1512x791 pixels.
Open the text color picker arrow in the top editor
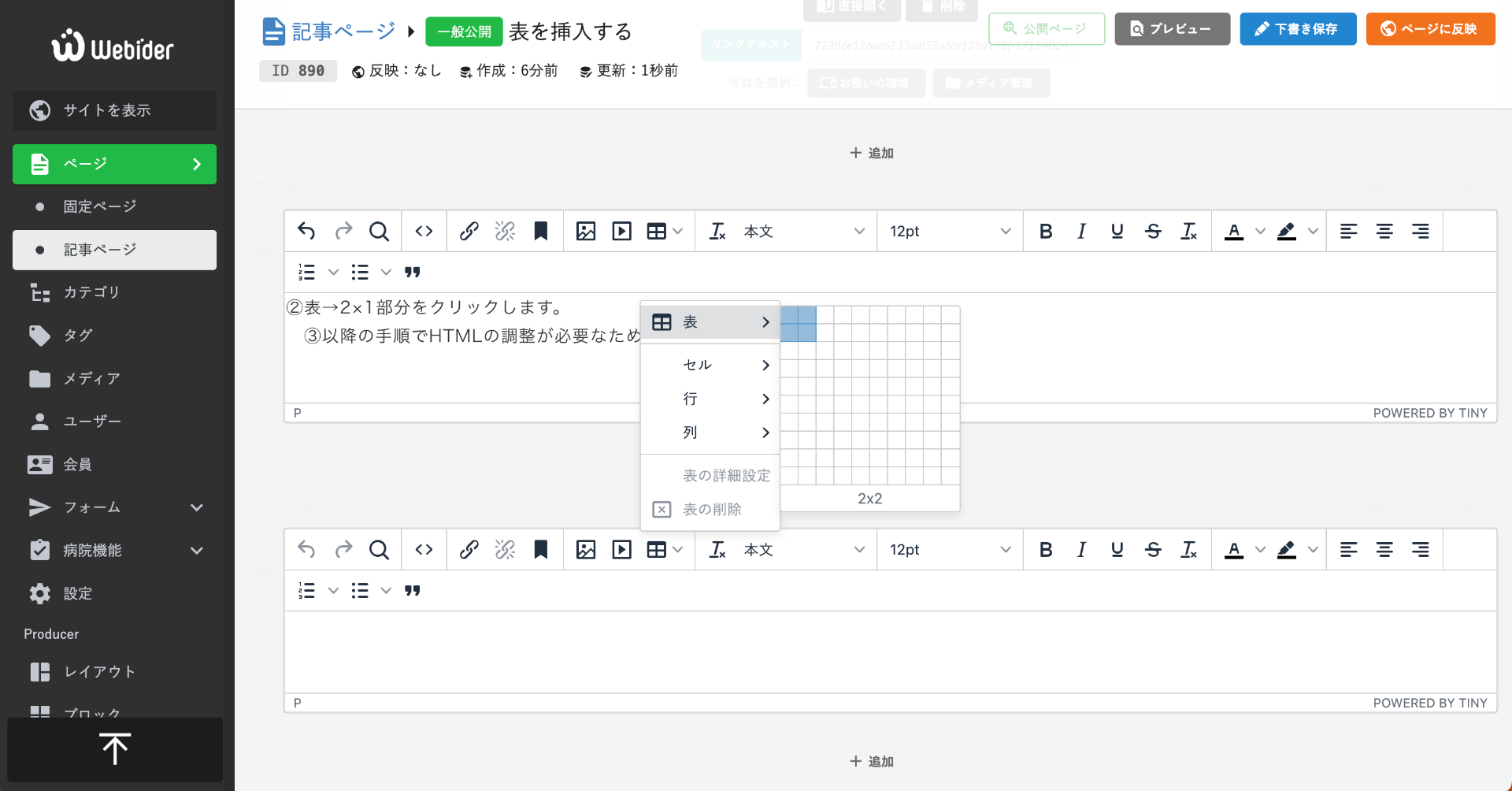point(1260,231)
